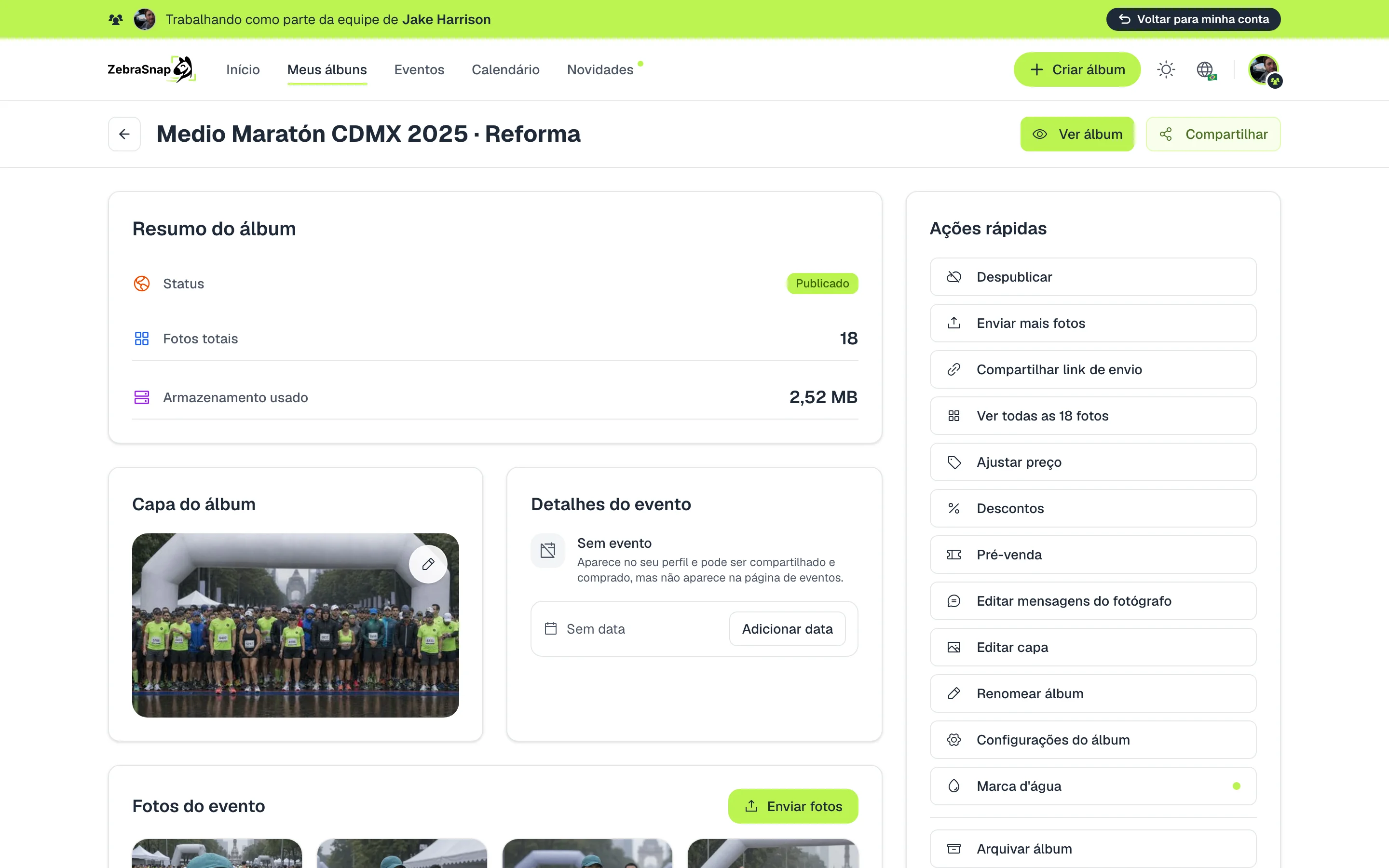This screenshot has width=1389, height=868.
Task: Open Descontos percent action
Action: [x=1093, y=508]
